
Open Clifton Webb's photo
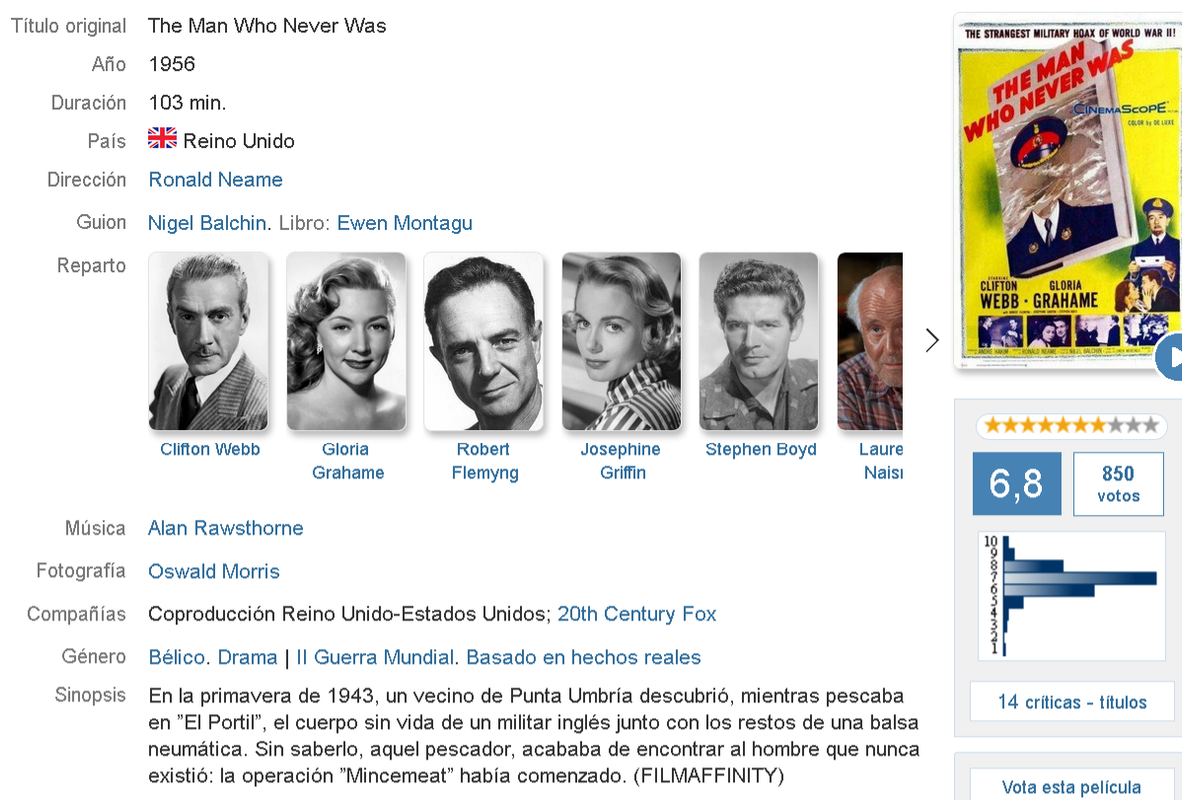click(209, 342)
